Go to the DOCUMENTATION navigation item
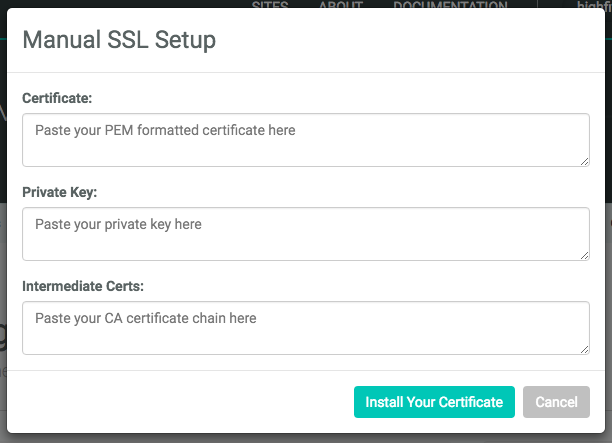 point(450,6)
